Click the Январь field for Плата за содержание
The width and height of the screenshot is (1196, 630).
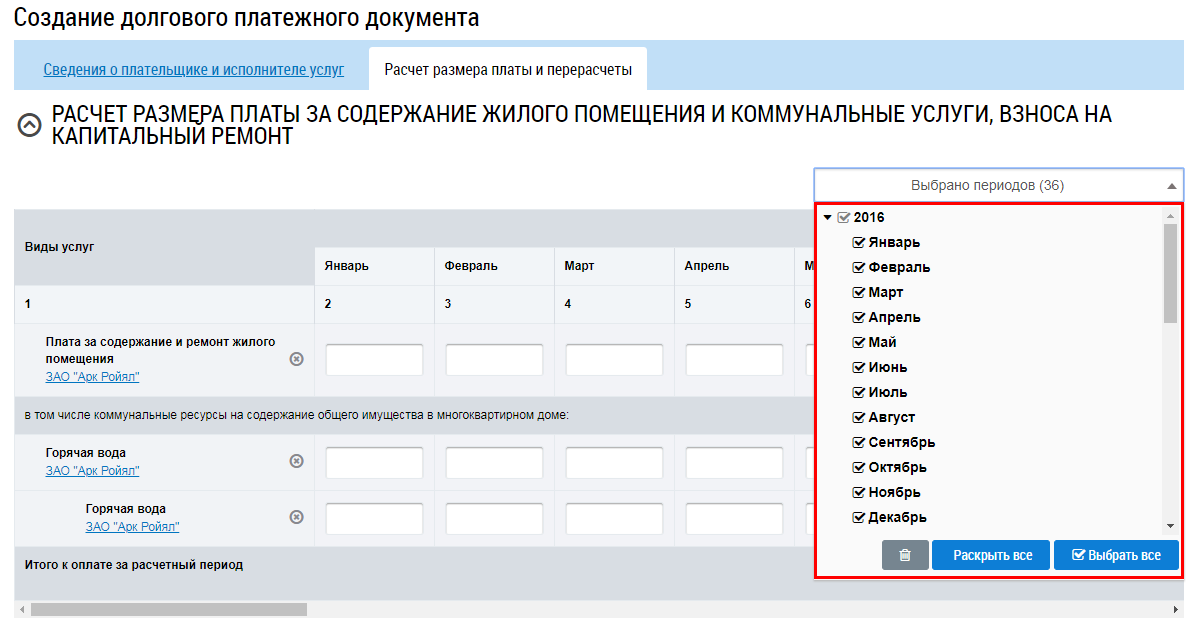coord(375,359)
